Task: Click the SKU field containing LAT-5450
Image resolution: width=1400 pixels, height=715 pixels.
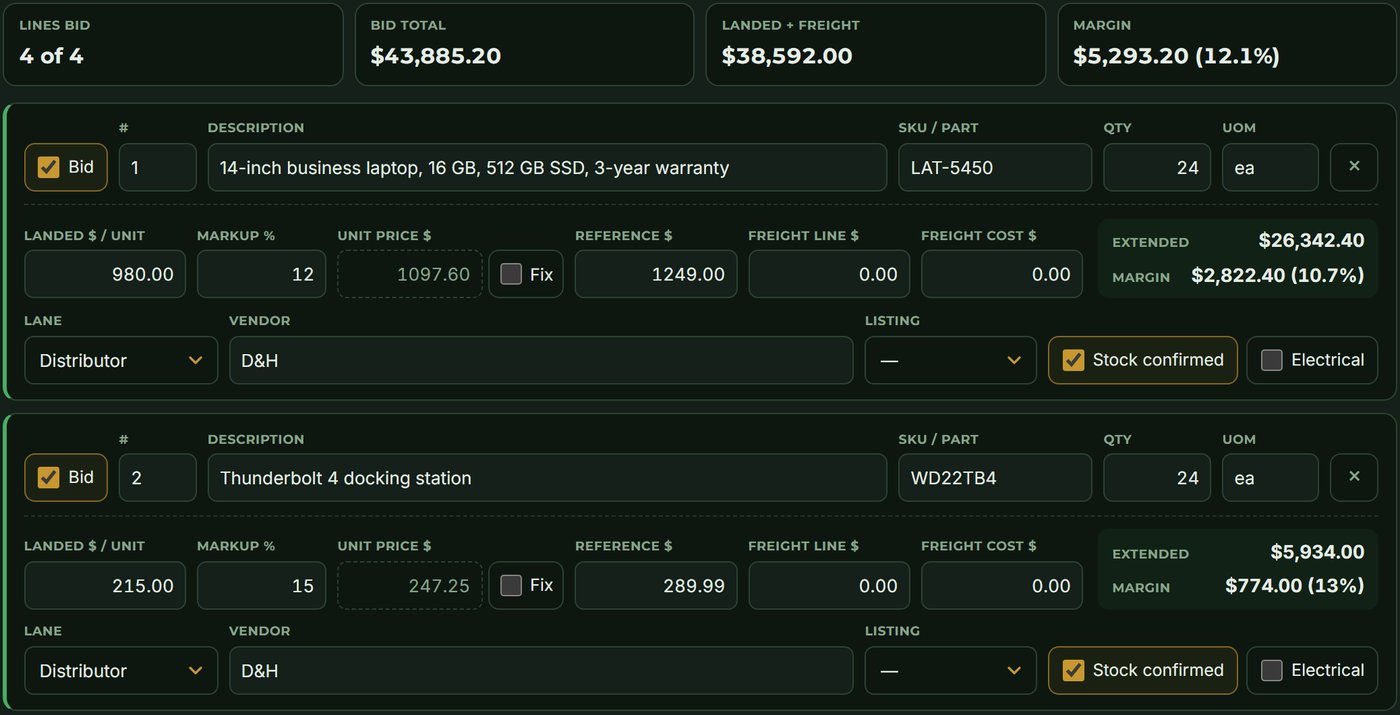Action: click(x=995, y=167)
